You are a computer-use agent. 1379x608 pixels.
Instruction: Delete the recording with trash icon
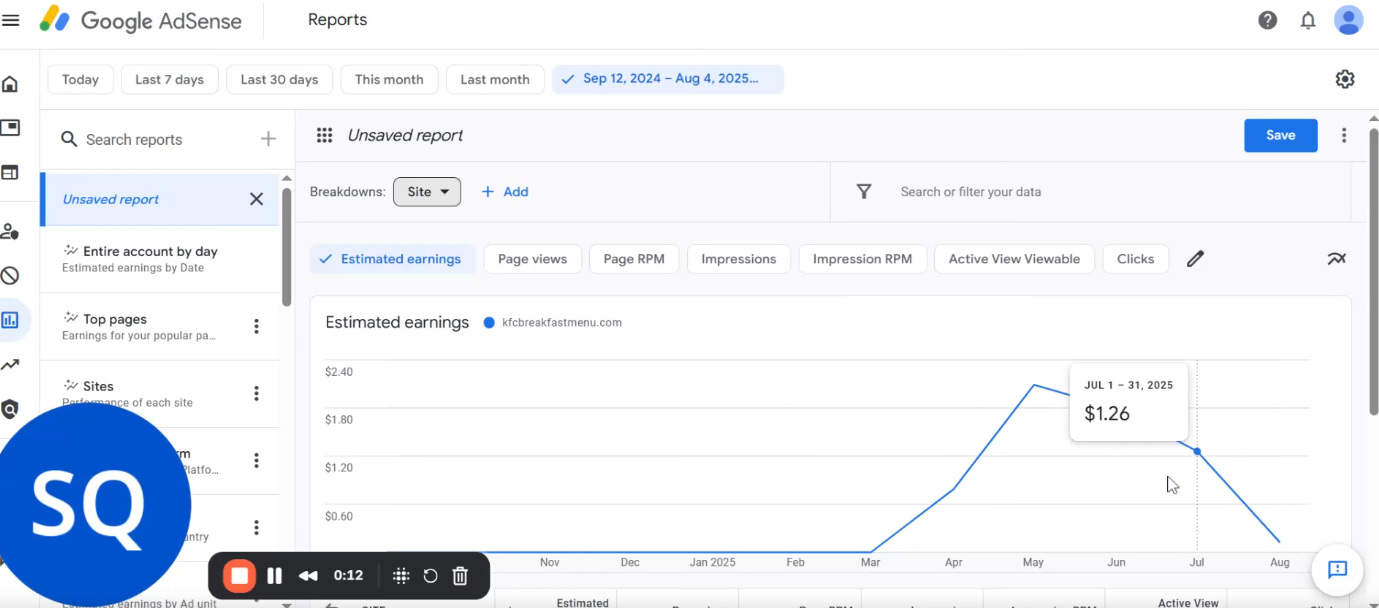click(x=461, y=576)
